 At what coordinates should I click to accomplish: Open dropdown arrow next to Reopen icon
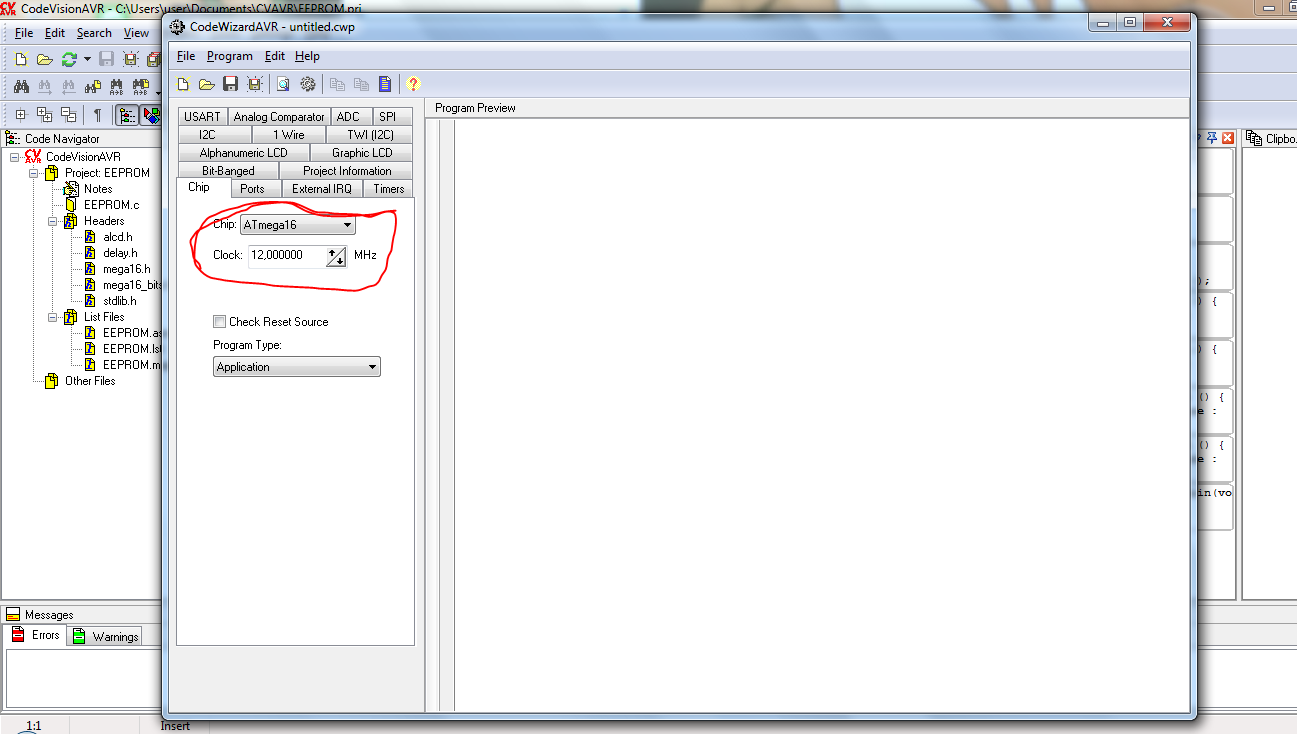coord(87,60)
